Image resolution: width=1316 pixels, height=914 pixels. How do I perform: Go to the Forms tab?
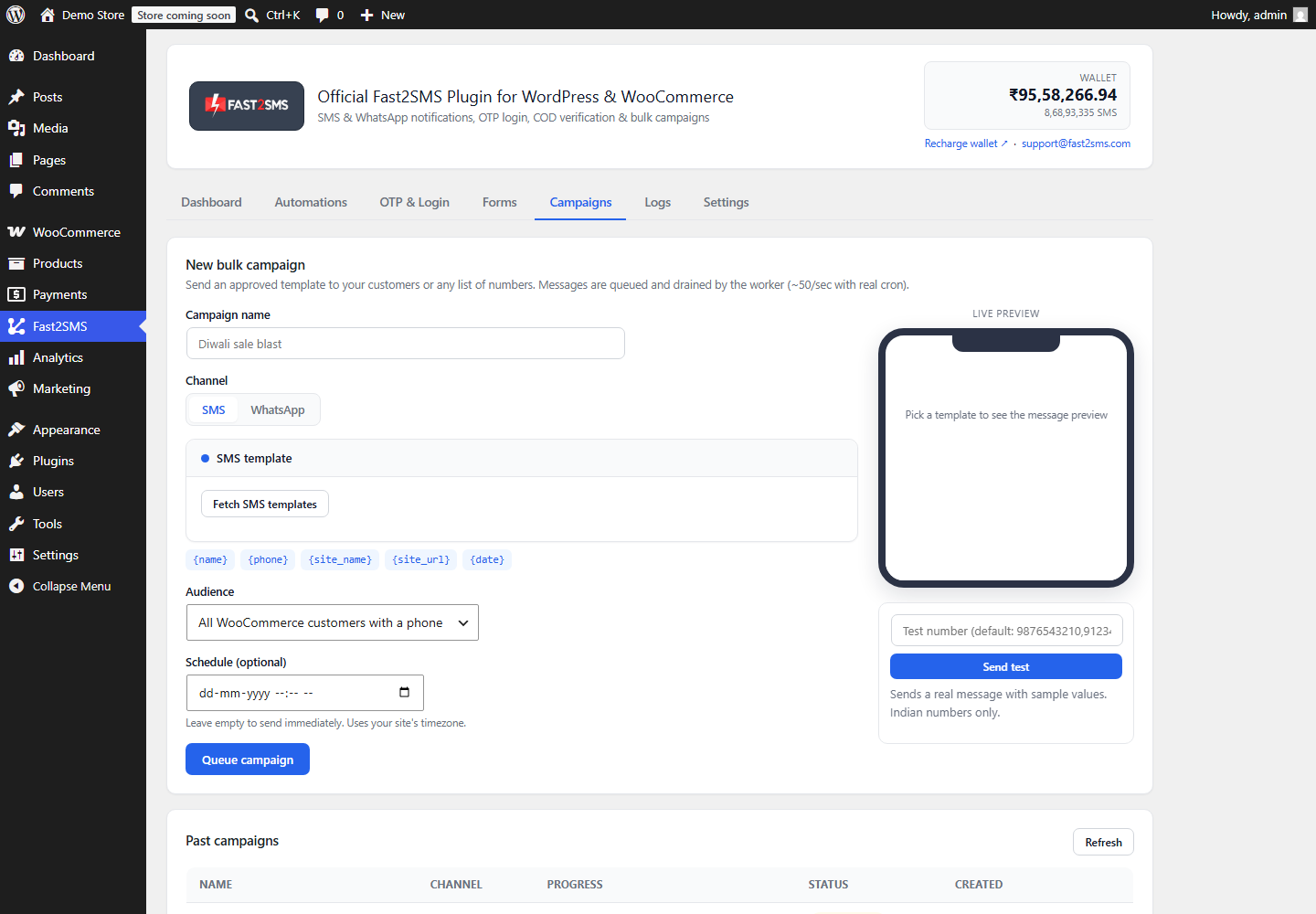click(x=500, y=202)
